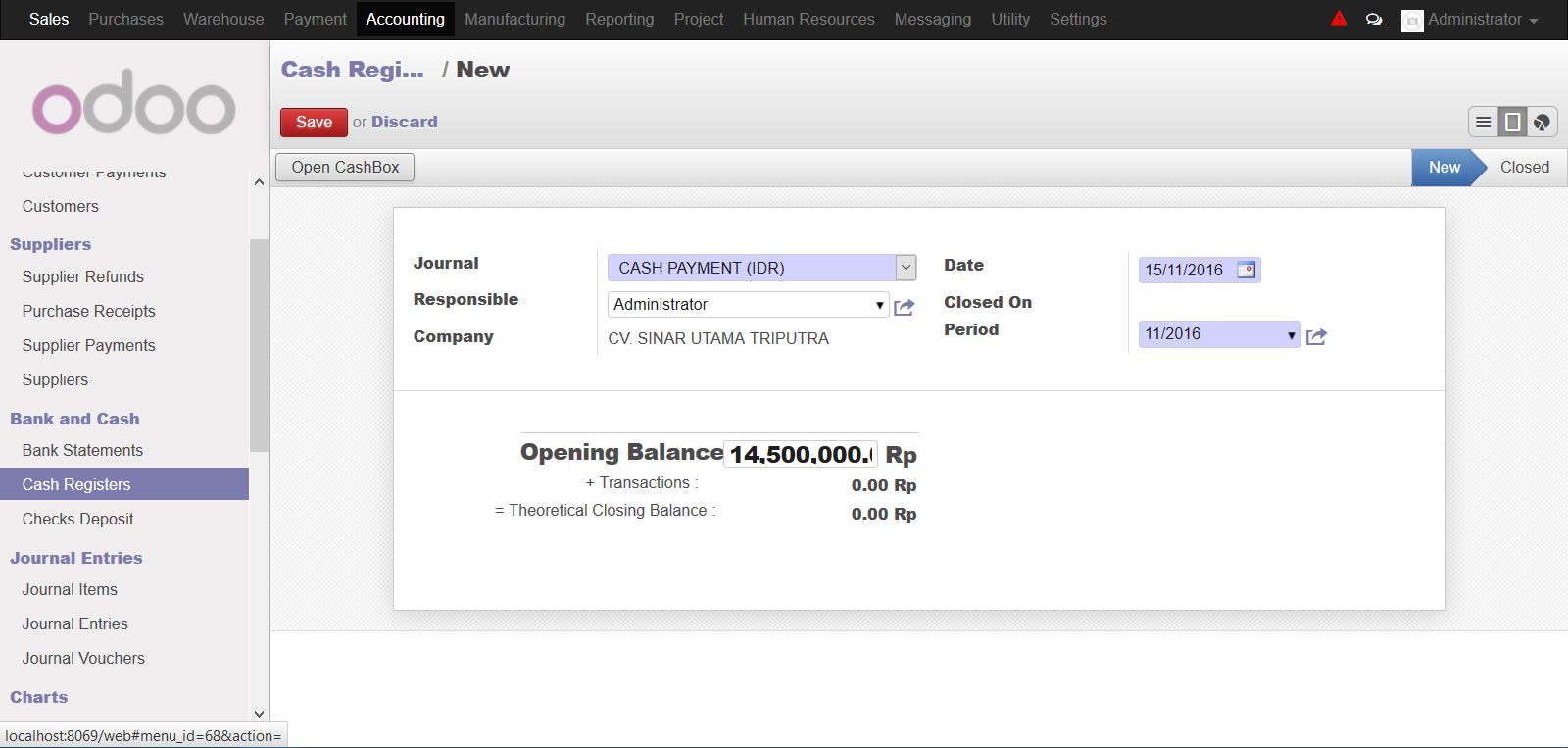
Task: Open Period record external link icon
Action: pyautogui.click(x=1316, y=336)
